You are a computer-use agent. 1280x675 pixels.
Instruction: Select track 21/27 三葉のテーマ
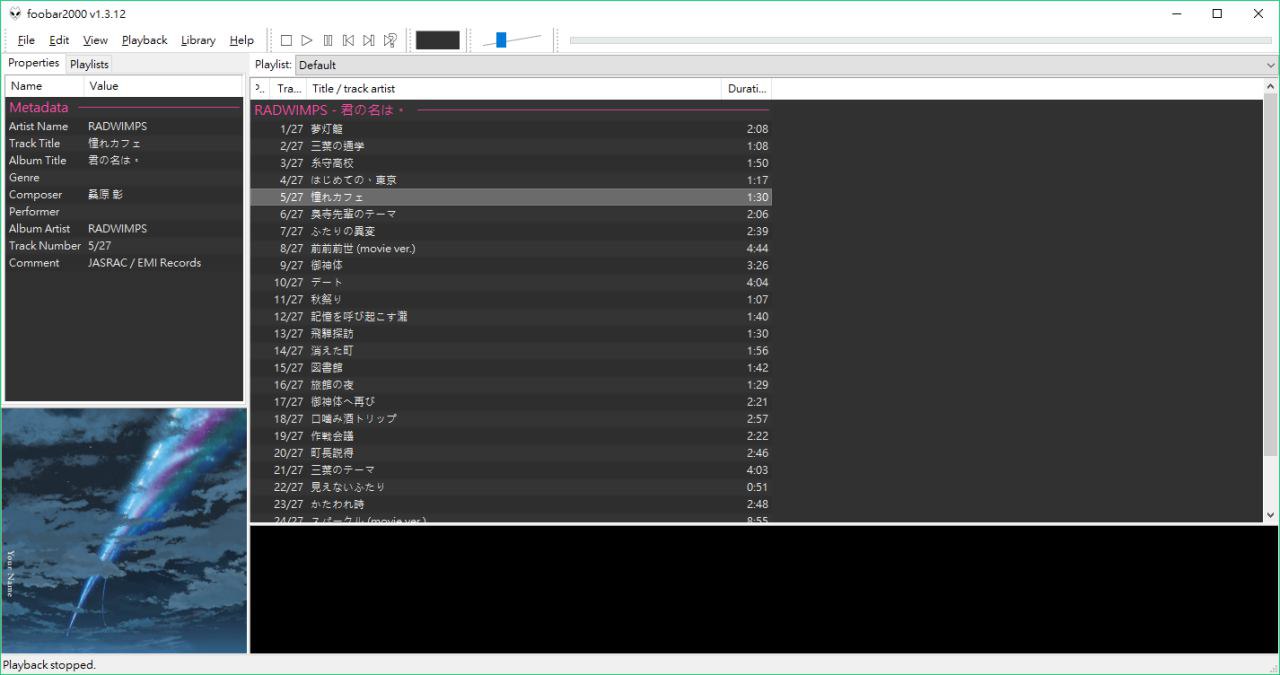tap(511, 469)
